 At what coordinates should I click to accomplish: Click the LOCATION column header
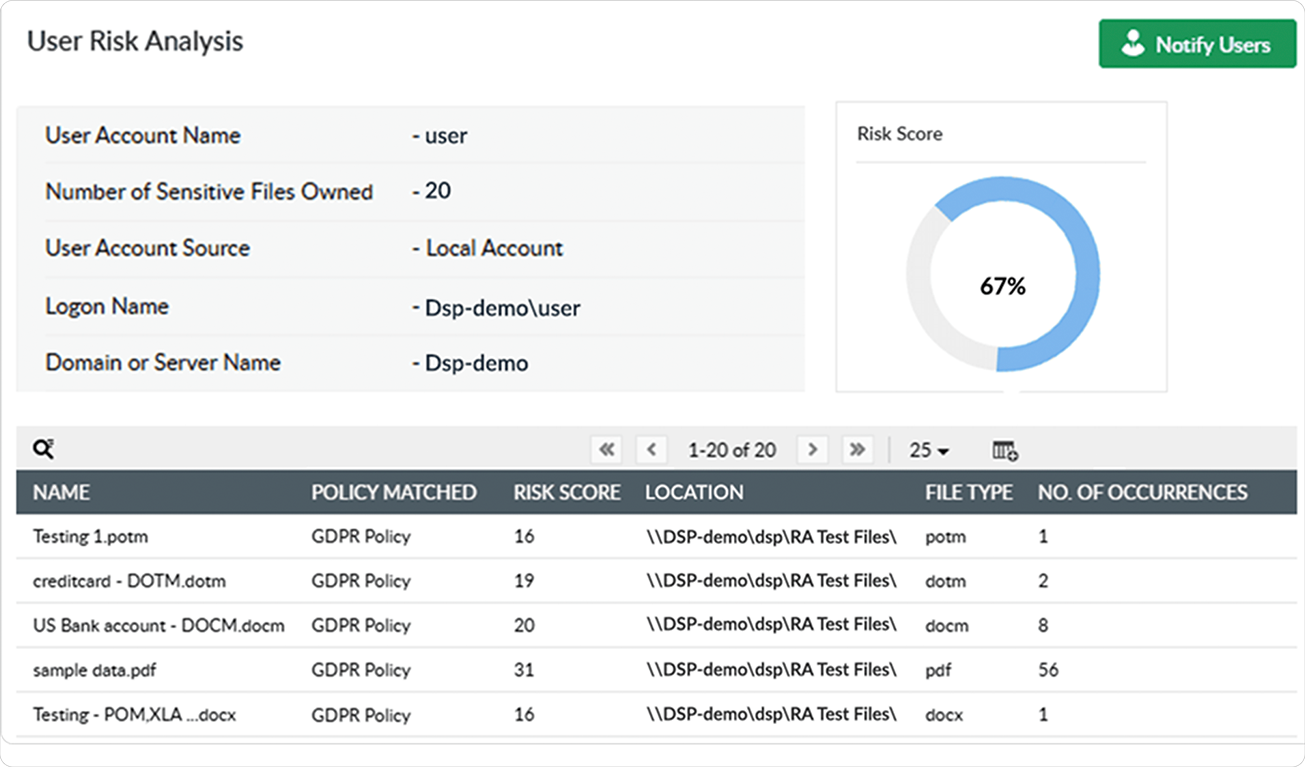click(x=694, y=492)
